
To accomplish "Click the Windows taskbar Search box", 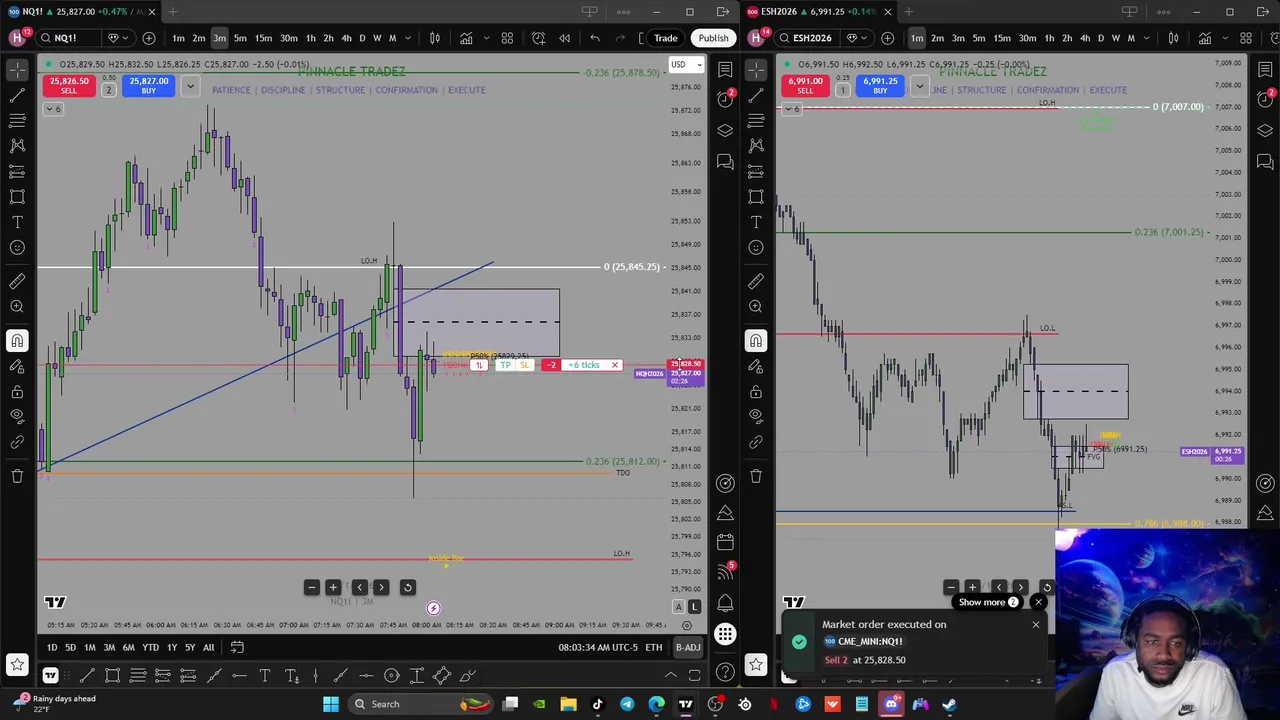I will click(421, 704).
